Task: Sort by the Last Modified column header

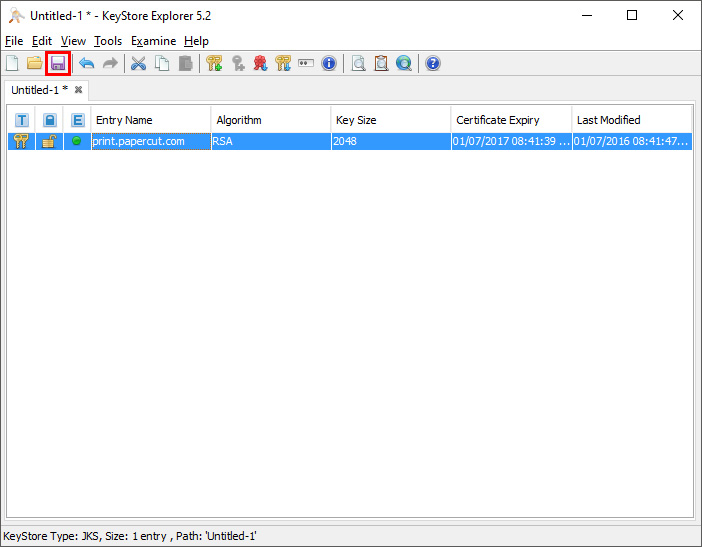Action: point(632,120)
